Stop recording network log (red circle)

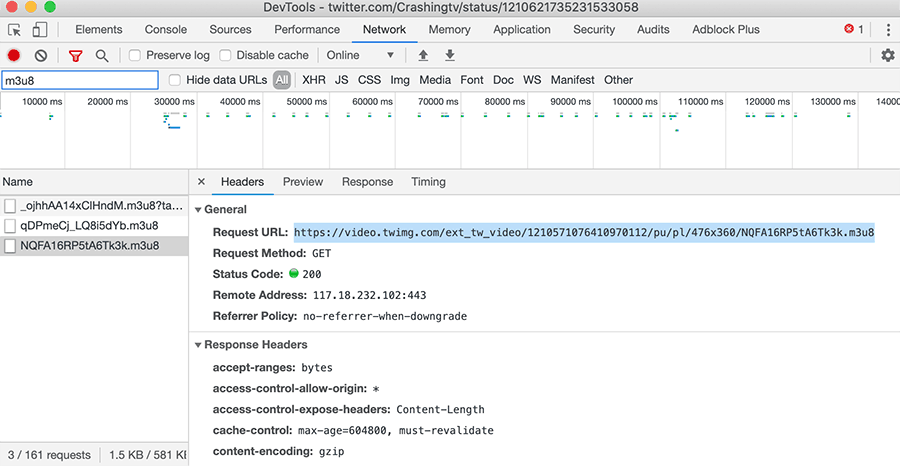14,56
